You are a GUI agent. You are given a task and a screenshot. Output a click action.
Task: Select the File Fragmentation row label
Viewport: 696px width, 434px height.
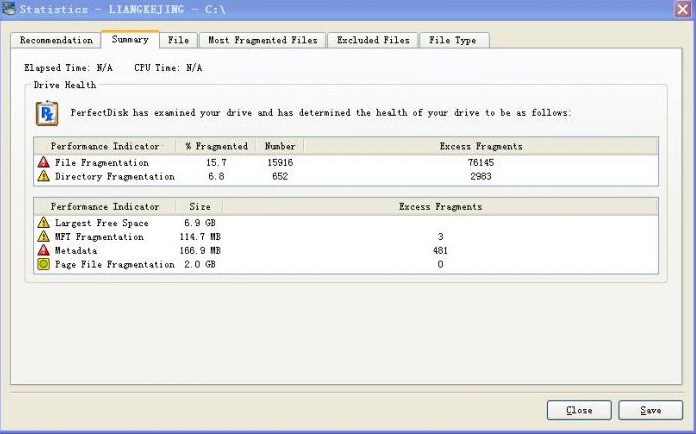[x=102, y=162]
